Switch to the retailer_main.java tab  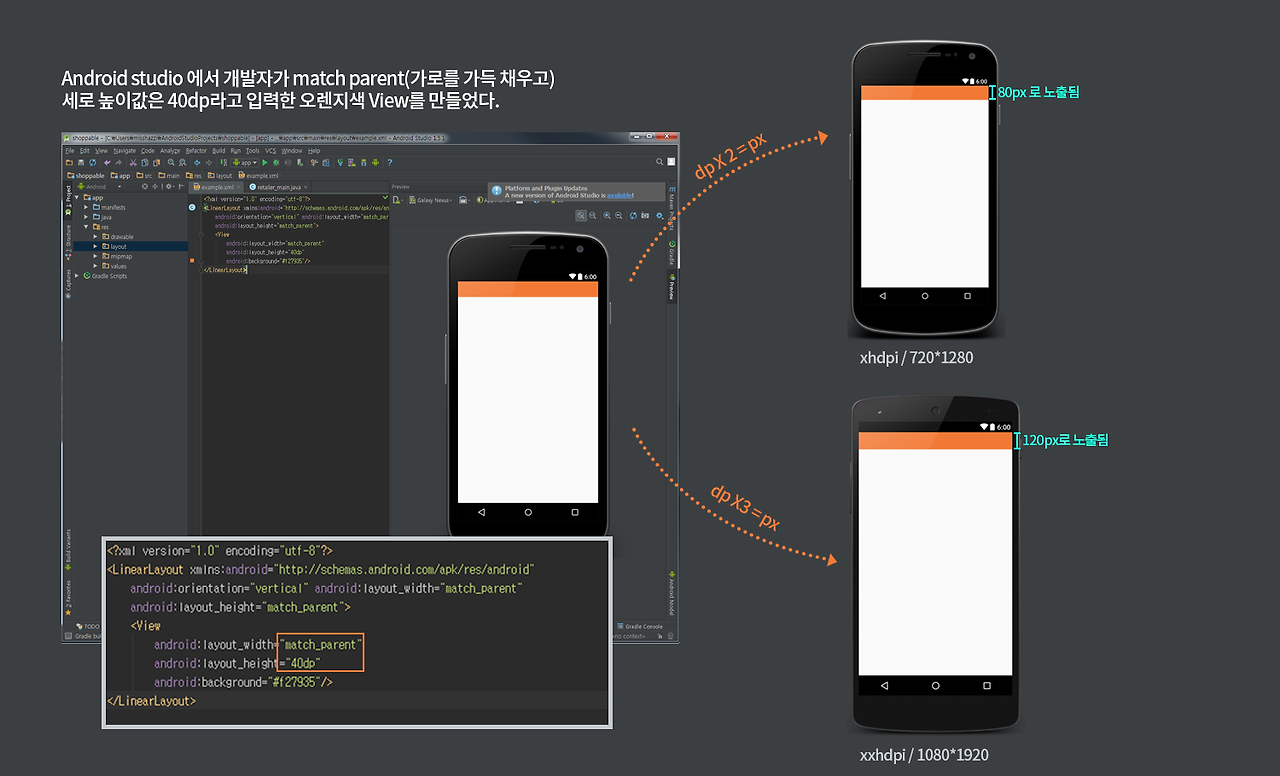point(279,186)
